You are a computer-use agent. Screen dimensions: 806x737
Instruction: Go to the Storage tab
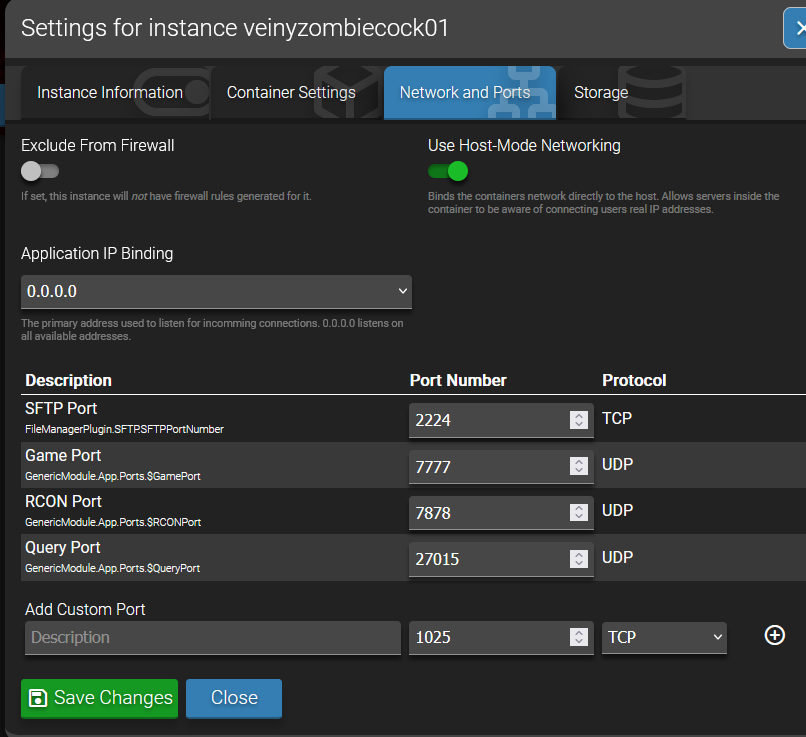point(601,93)
